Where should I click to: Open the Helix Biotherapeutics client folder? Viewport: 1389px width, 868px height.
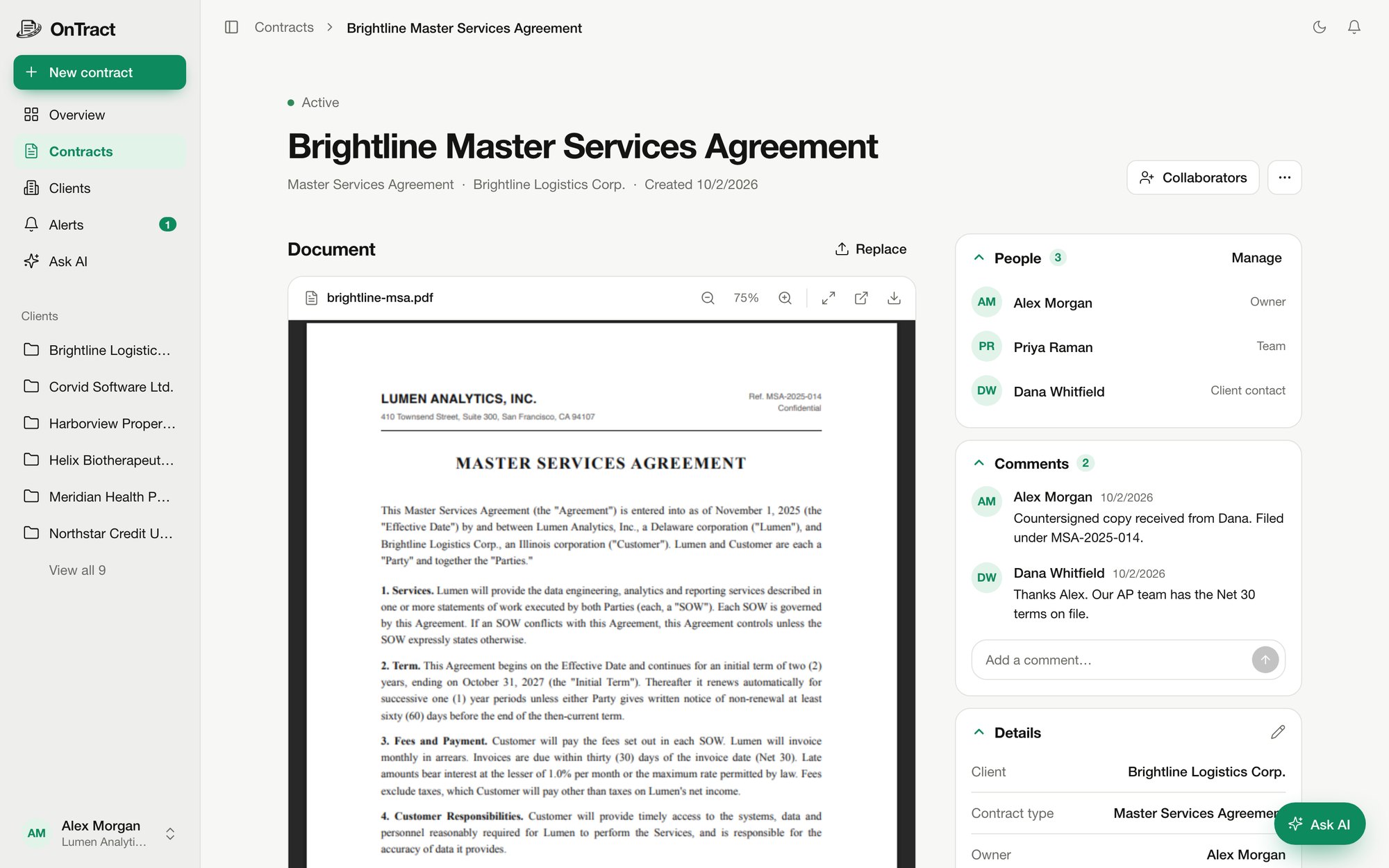point(100,460)
